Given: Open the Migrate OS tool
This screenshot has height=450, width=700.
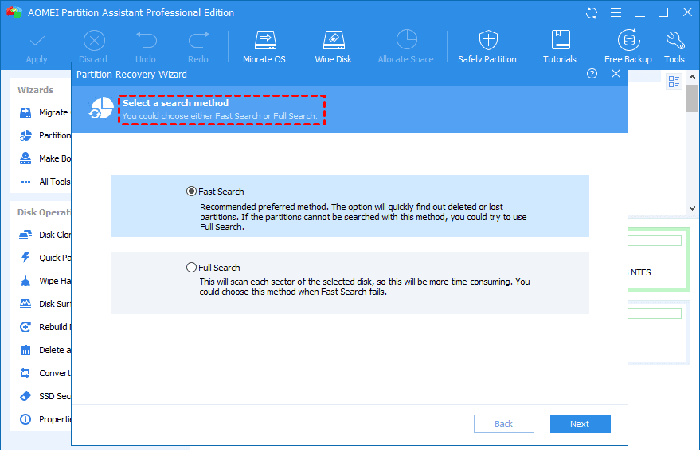Looking at the screenshot, I should [x=265, y=47].
